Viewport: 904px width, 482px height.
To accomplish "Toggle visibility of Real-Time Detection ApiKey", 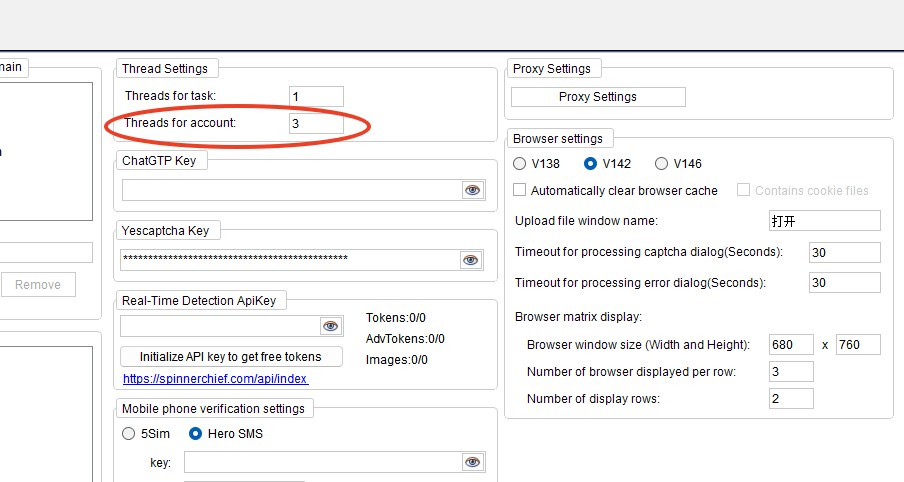I will [330, 326].
